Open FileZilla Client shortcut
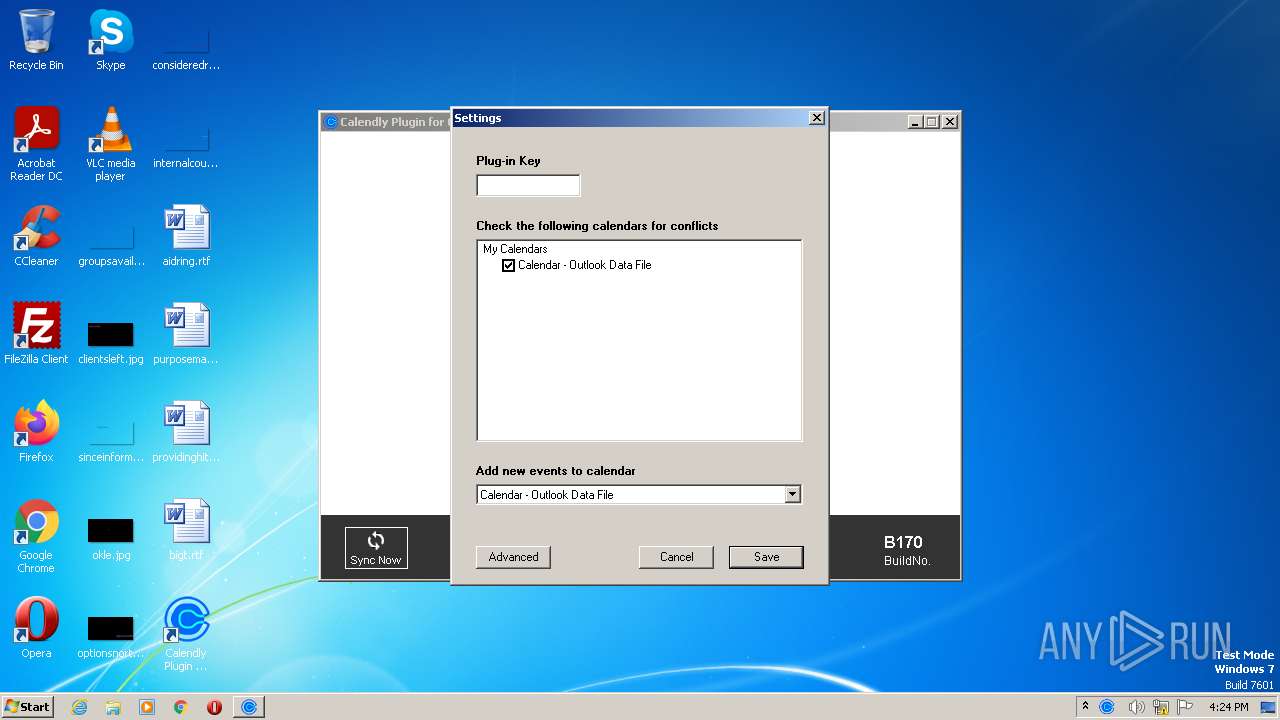1280x720 pixels. pos(36,334)
